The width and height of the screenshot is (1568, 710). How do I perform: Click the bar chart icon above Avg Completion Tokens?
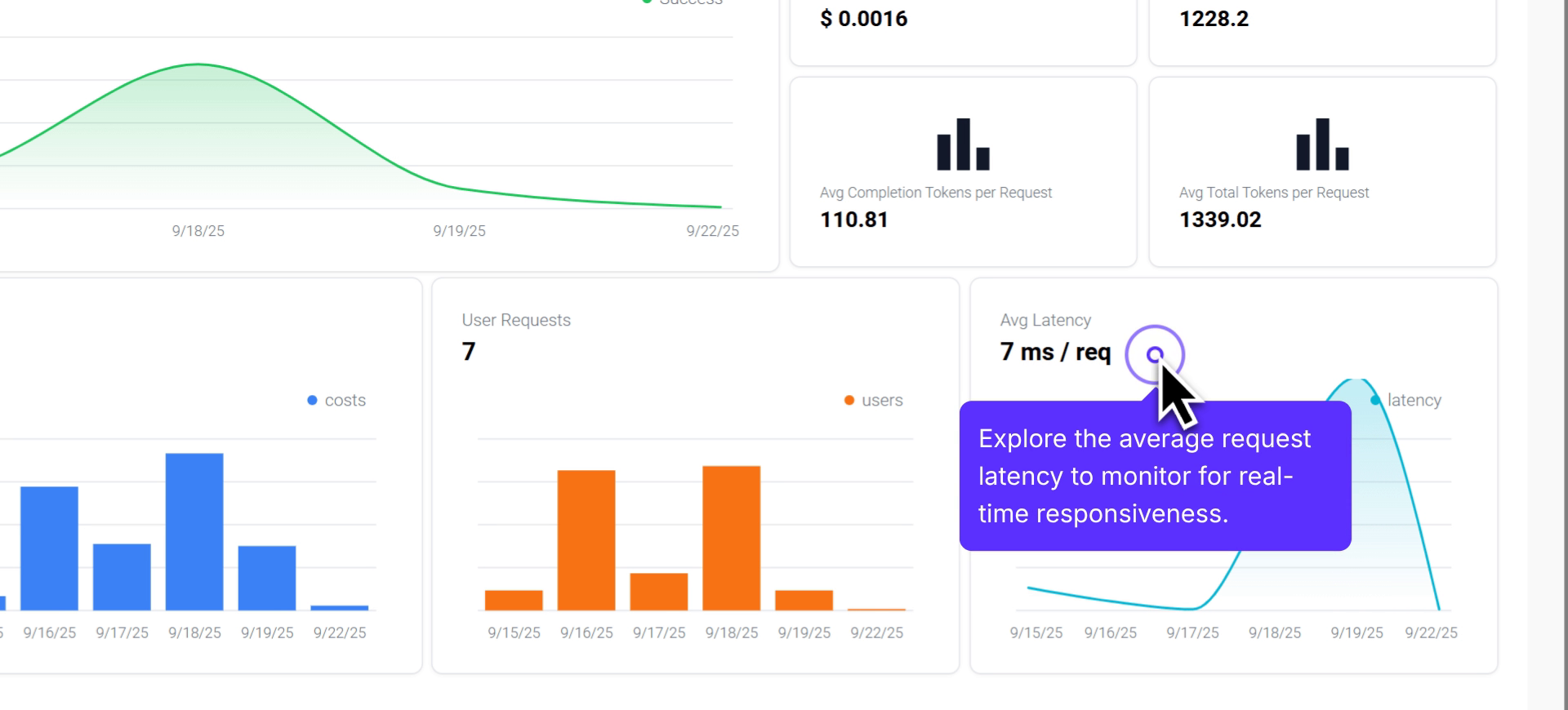(963, 144)
